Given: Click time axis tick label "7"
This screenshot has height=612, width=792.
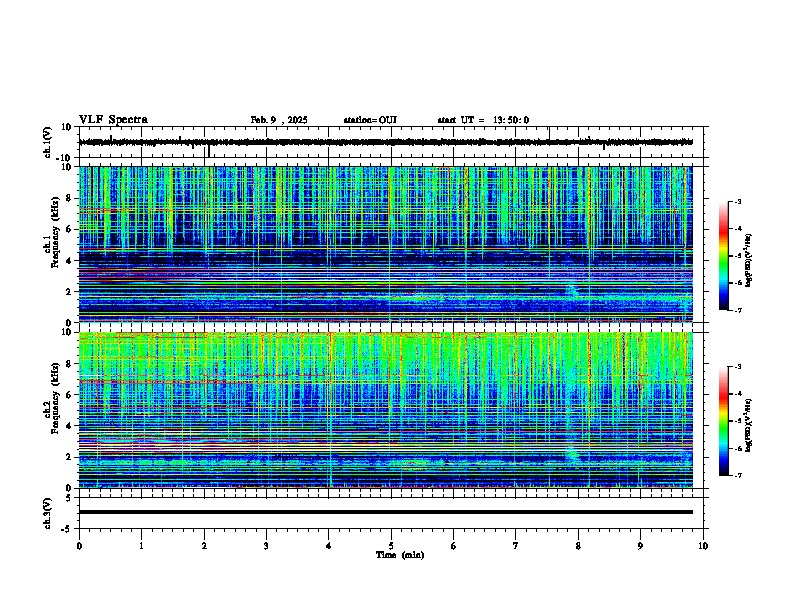Looking at the screenshot, I should pyautogui.click(x=516, y=546).
